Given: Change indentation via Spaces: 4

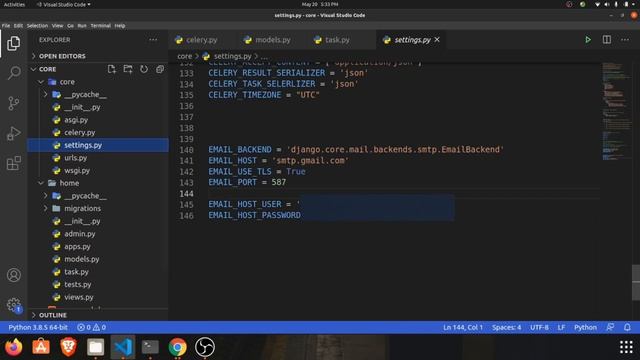Looking at the screenshot, I should pyautogui.click(x=507, y=327).
